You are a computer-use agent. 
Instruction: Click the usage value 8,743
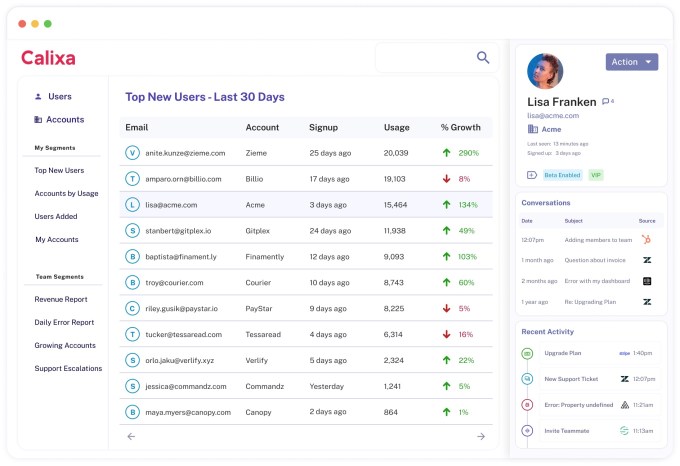pyautogui.click(x=394, y=283)
